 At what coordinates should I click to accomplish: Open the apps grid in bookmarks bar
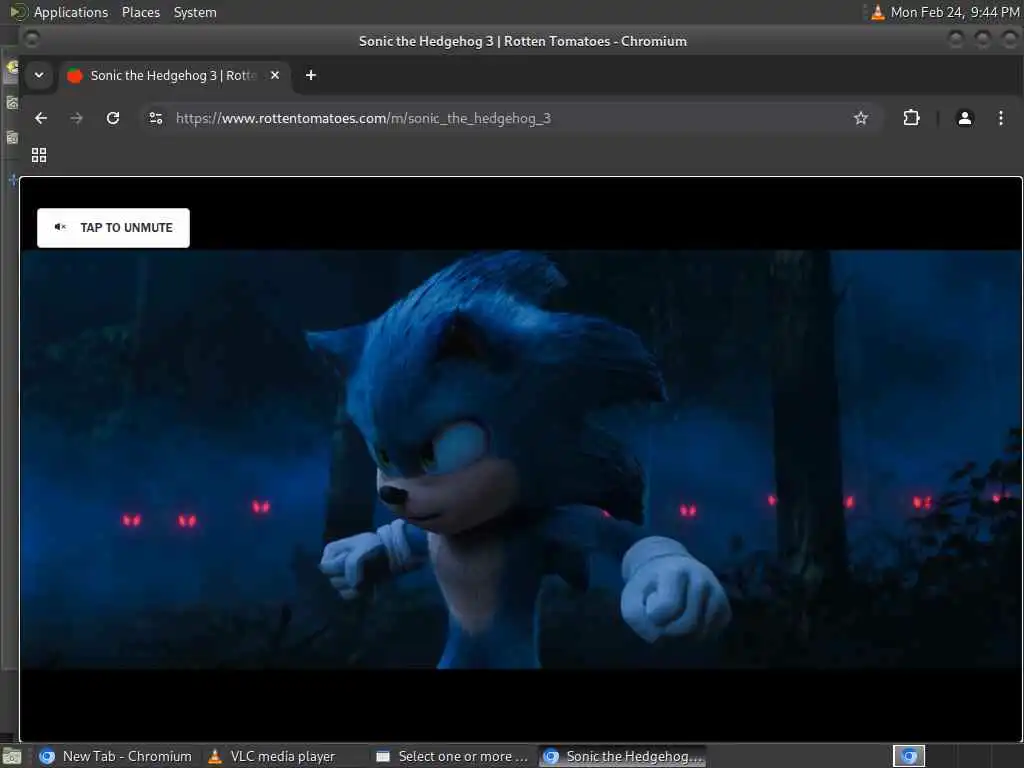click(x=39, y=155)
